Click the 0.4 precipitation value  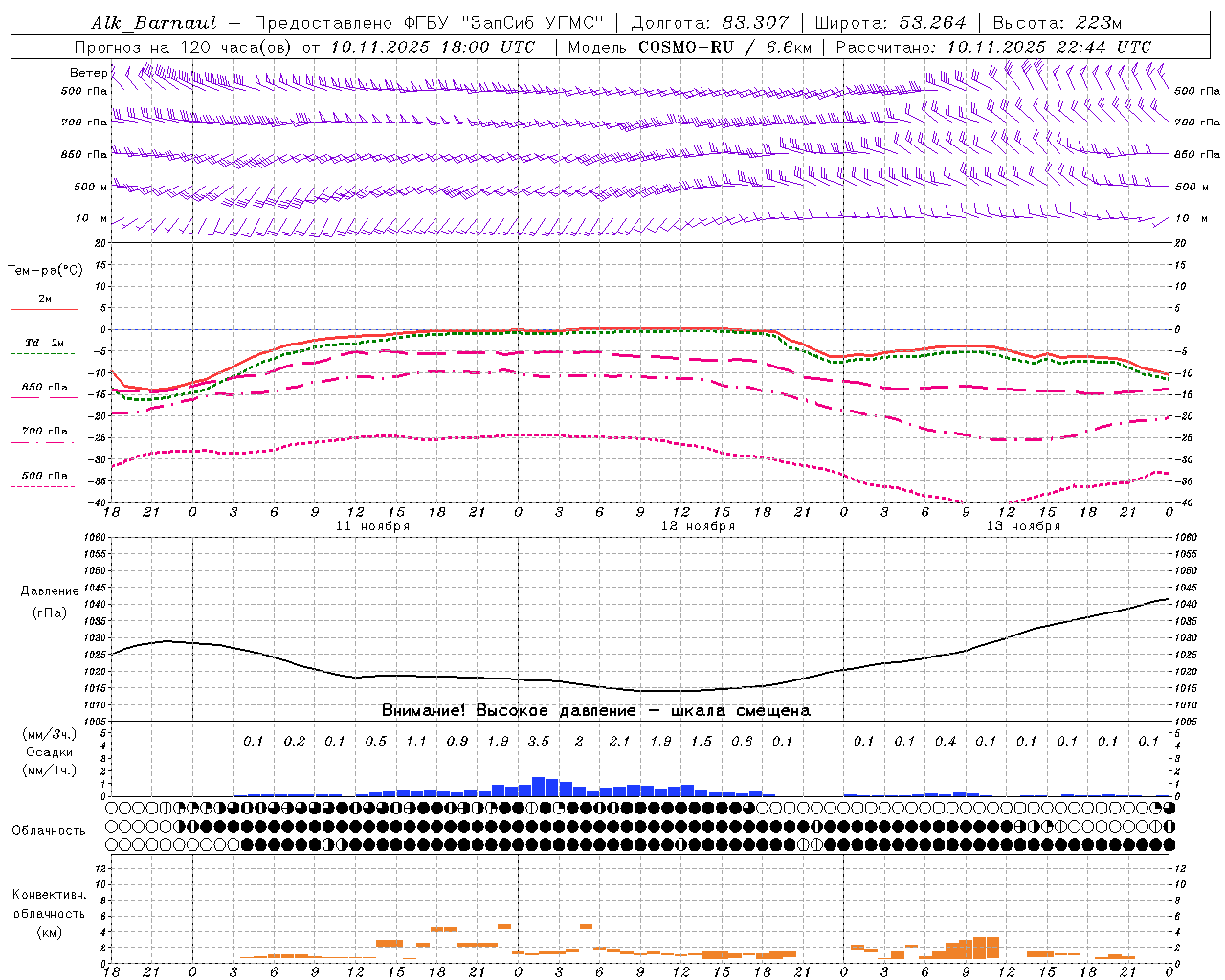[946, 742]
